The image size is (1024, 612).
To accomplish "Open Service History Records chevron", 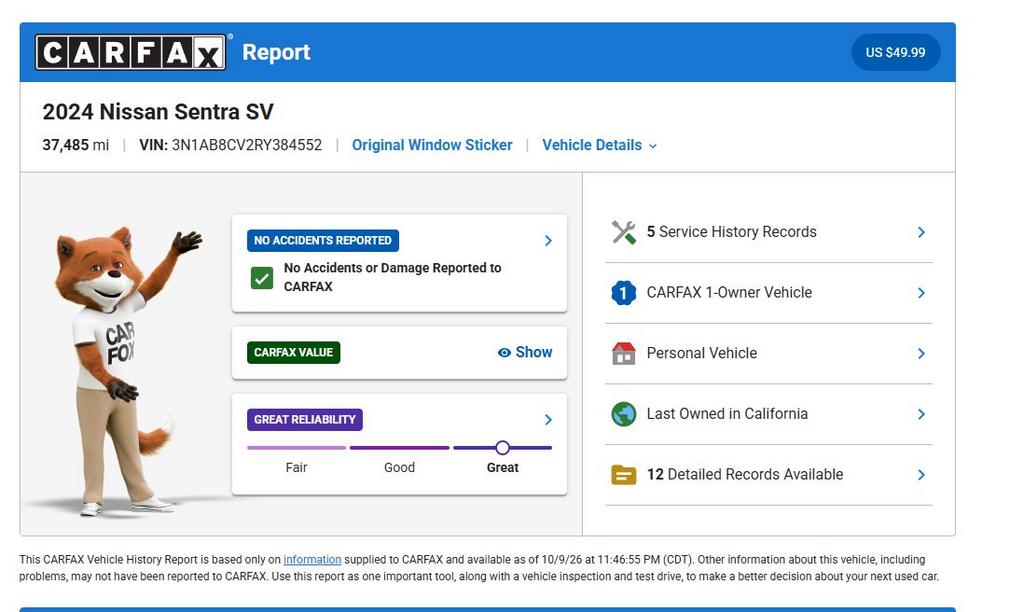I will [921, 232].
